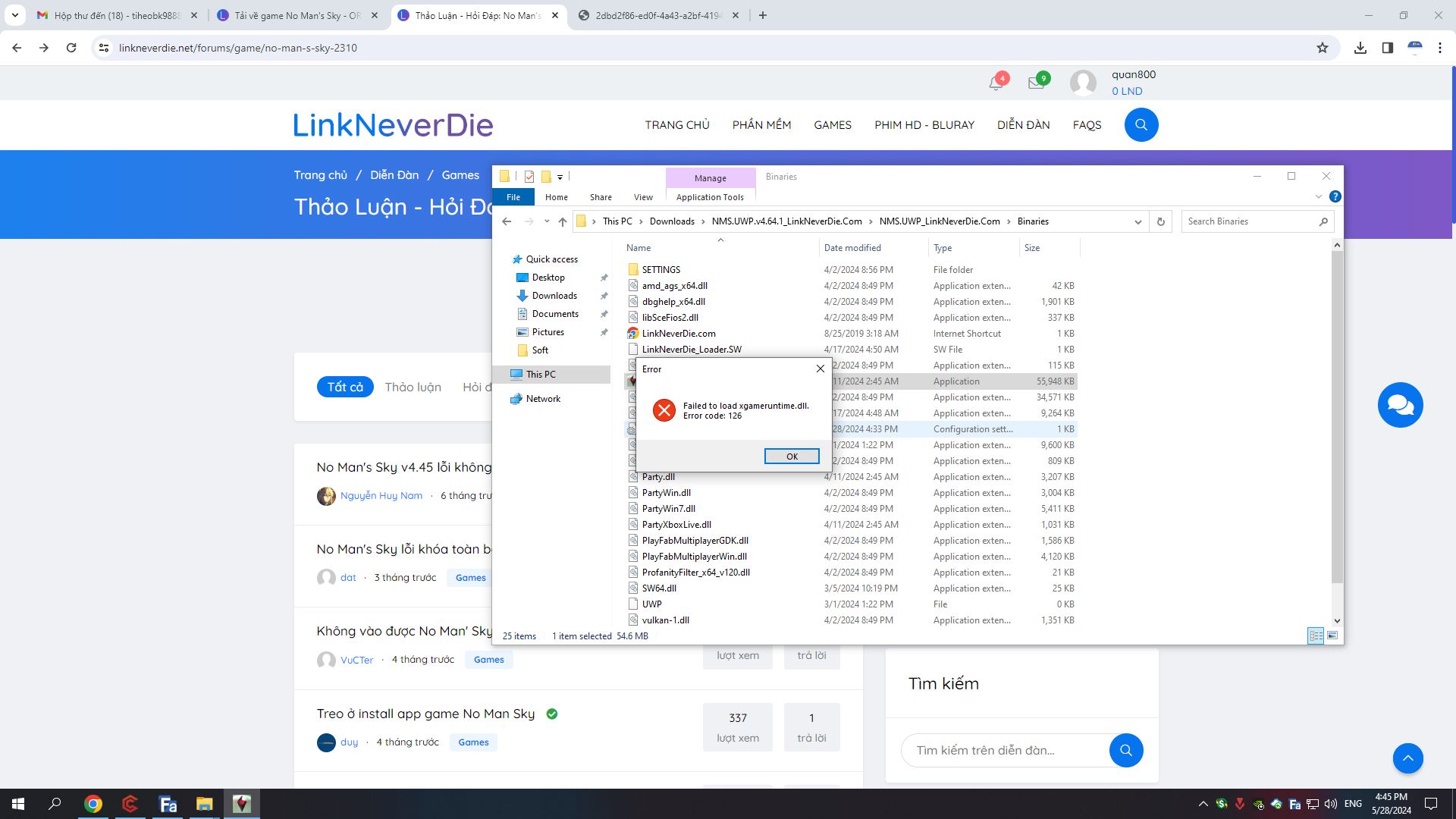
Task: Click the Up navigation arrow in Explorer
Action: pyautogui.click(x=563, y=221)
